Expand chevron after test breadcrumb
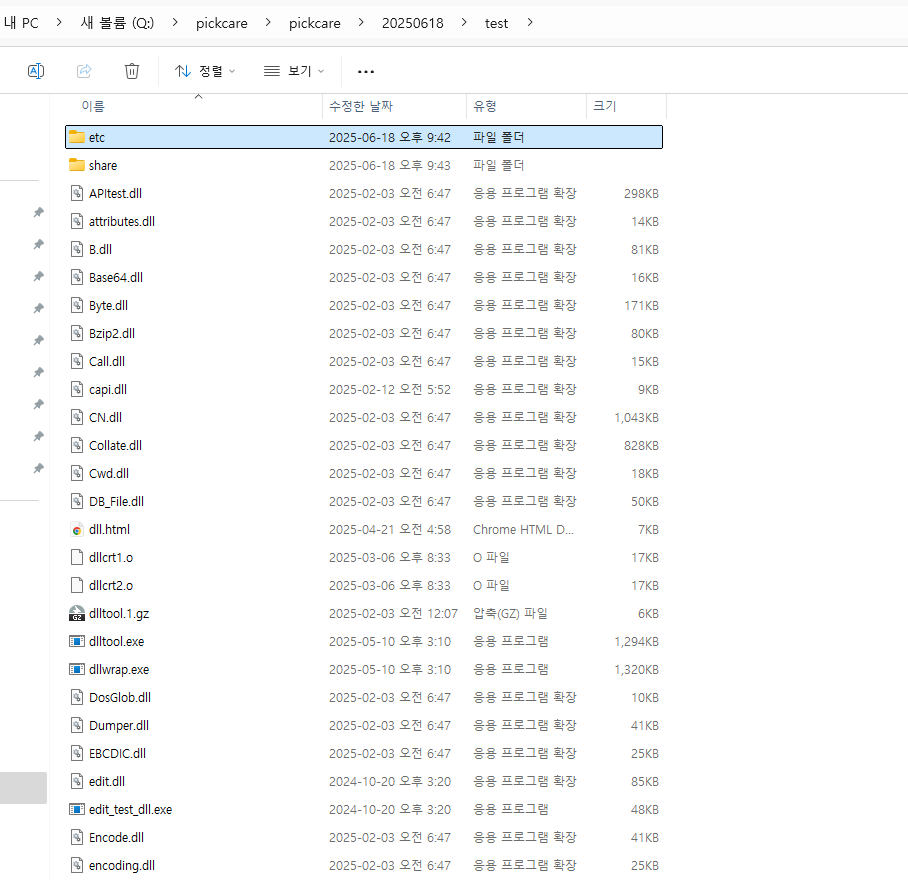Viewport: 908px width, 880px height. [x=530, y=23]
